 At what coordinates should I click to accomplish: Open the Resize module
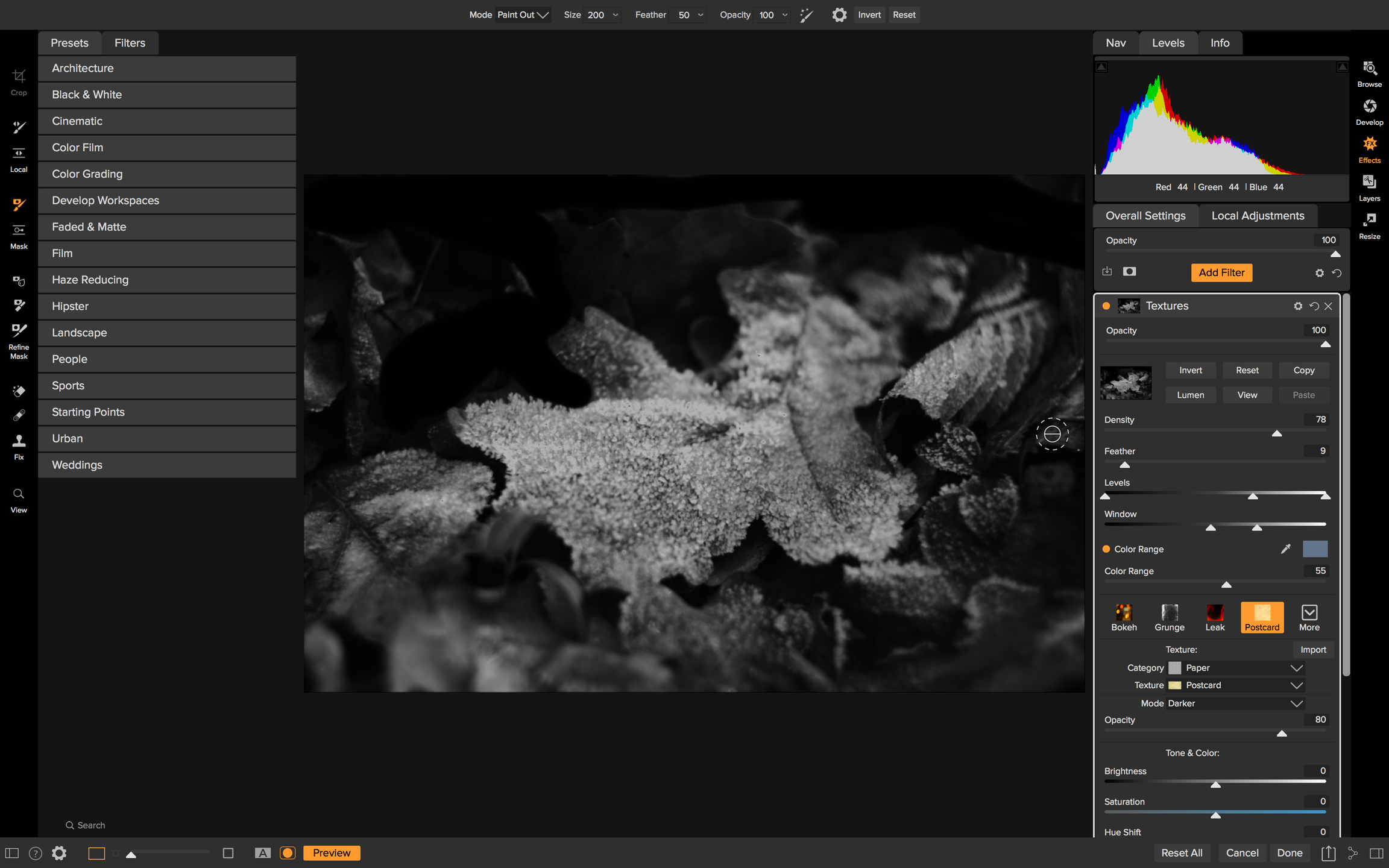(x=1369, y=225)
